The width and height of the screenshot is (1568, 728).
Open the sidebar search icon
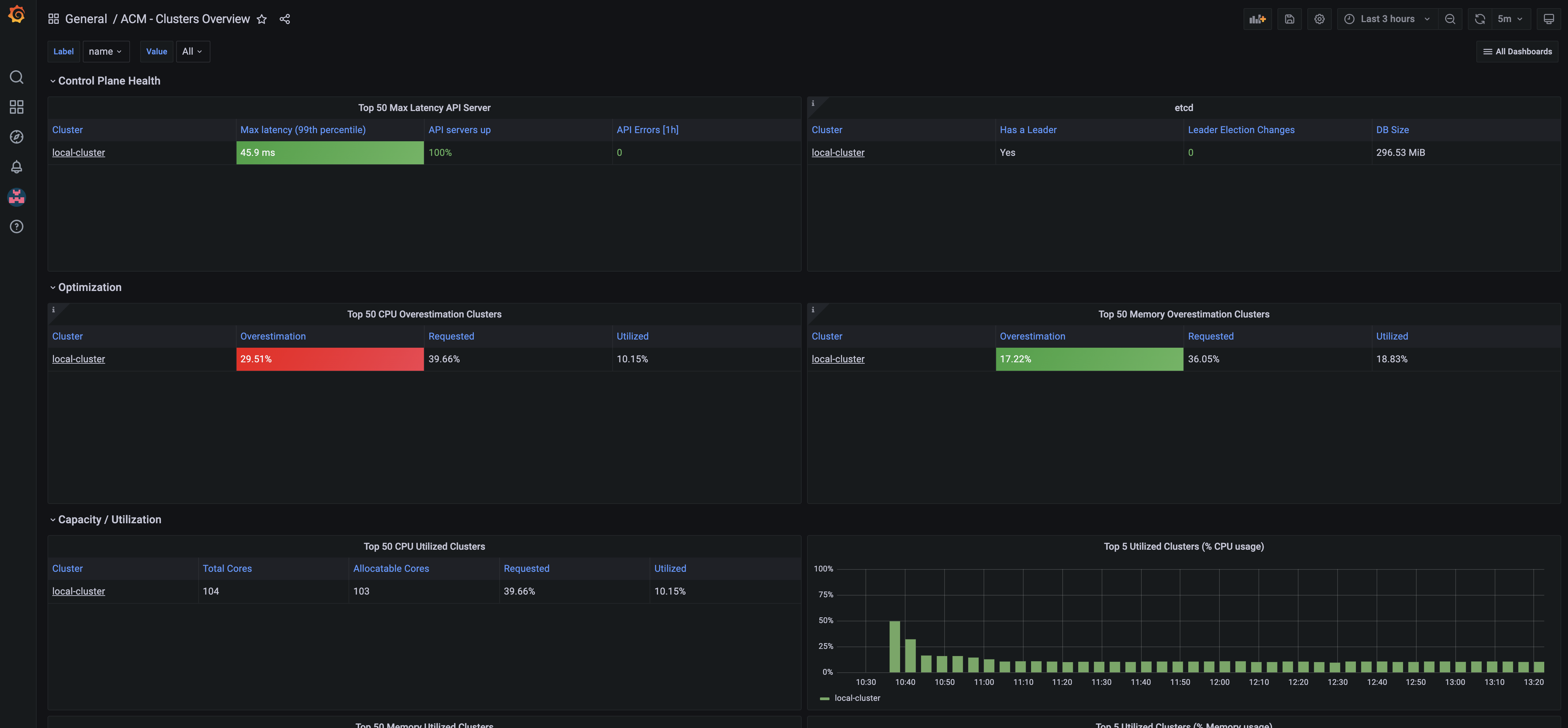16,77
